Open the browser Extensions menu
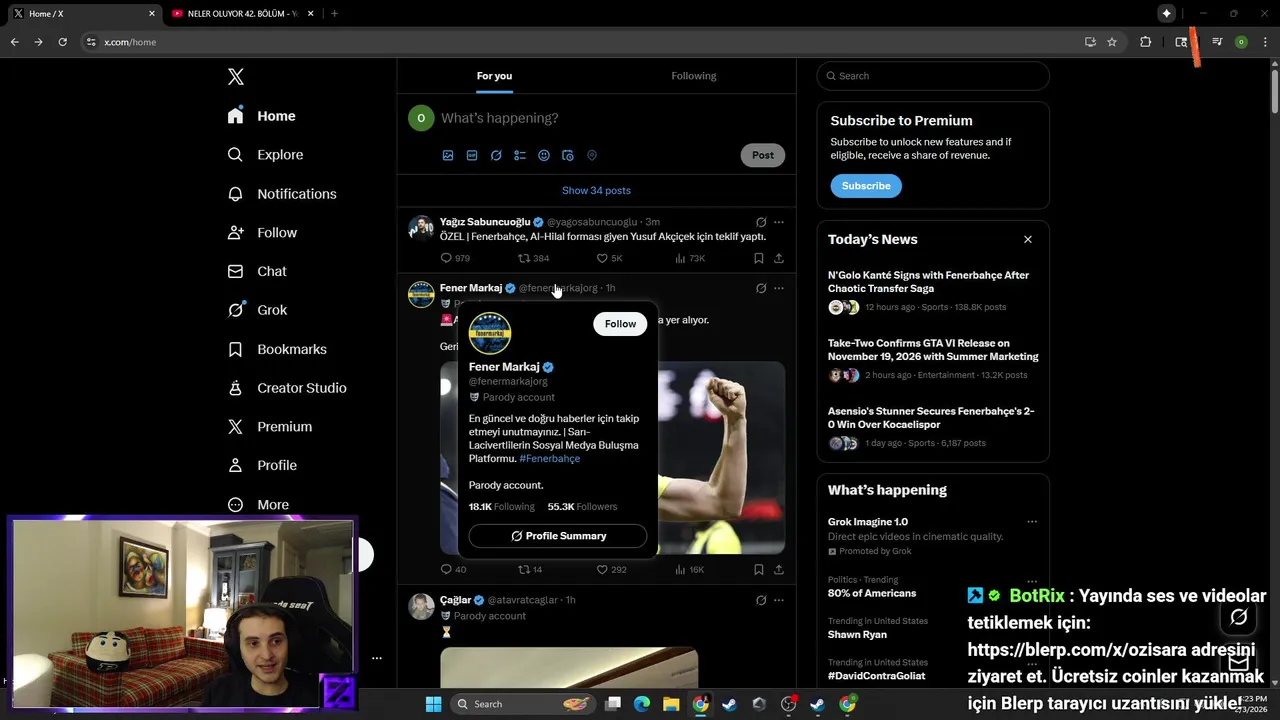This screenshot has width=1280, height=720. pyautogui.click(x=1146, y=42)
